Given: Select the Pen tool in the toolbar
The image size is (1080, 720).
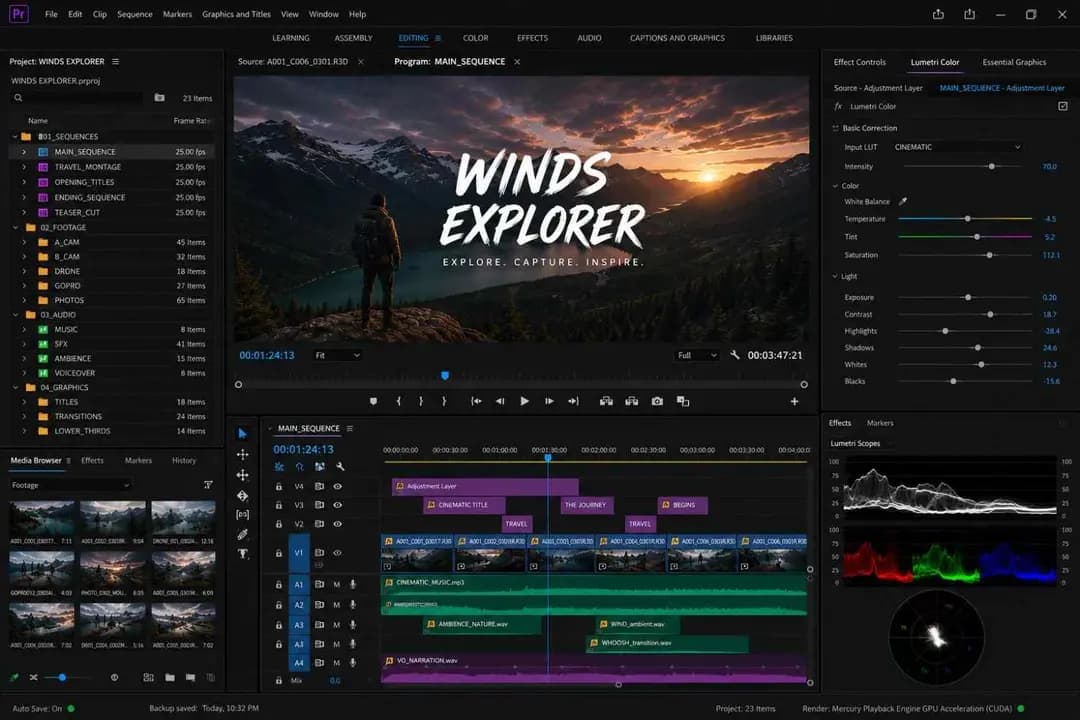Looking at the screenshot, I should [x=242, y=534].
